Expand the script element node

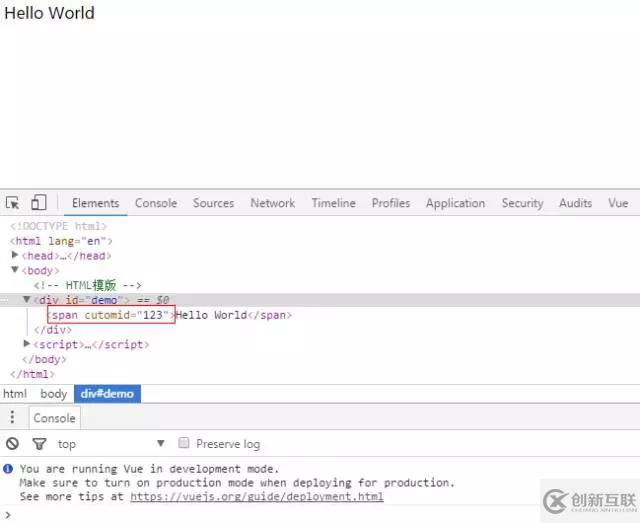click(27, 344)
